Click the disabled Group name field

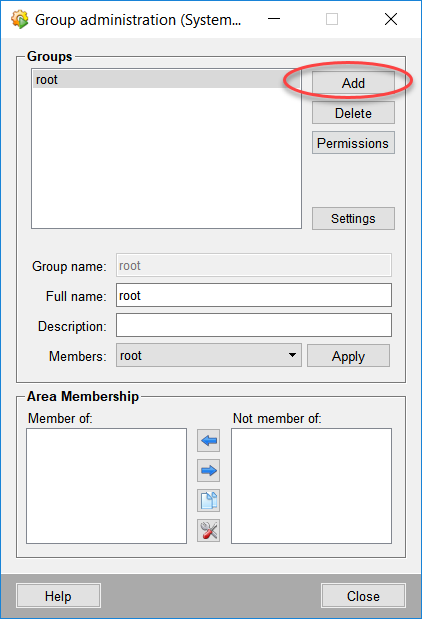(x=254, y=265)
